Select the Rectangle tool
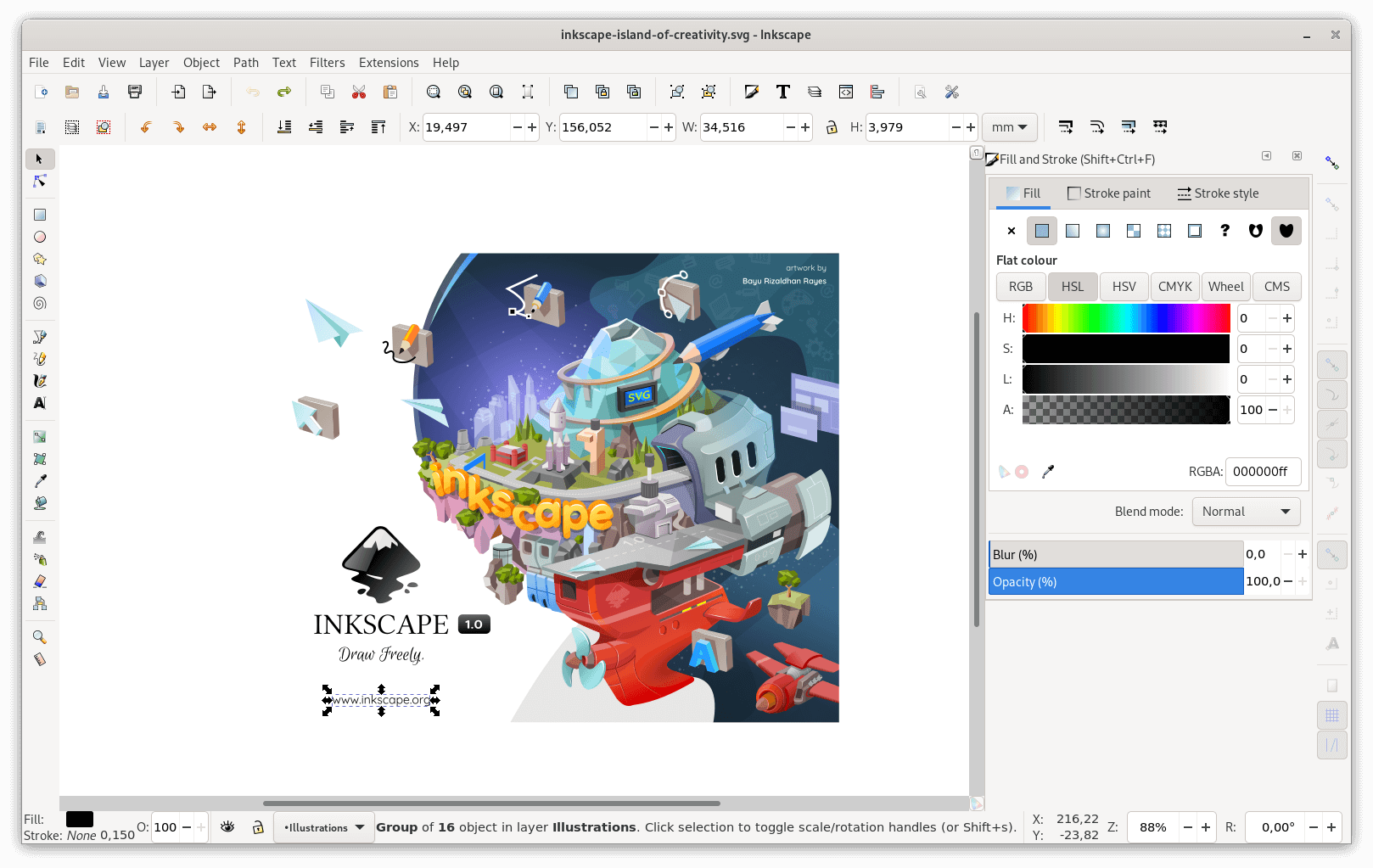The width and height of the screenshot is (1373, 868). [x=39, y=215]
